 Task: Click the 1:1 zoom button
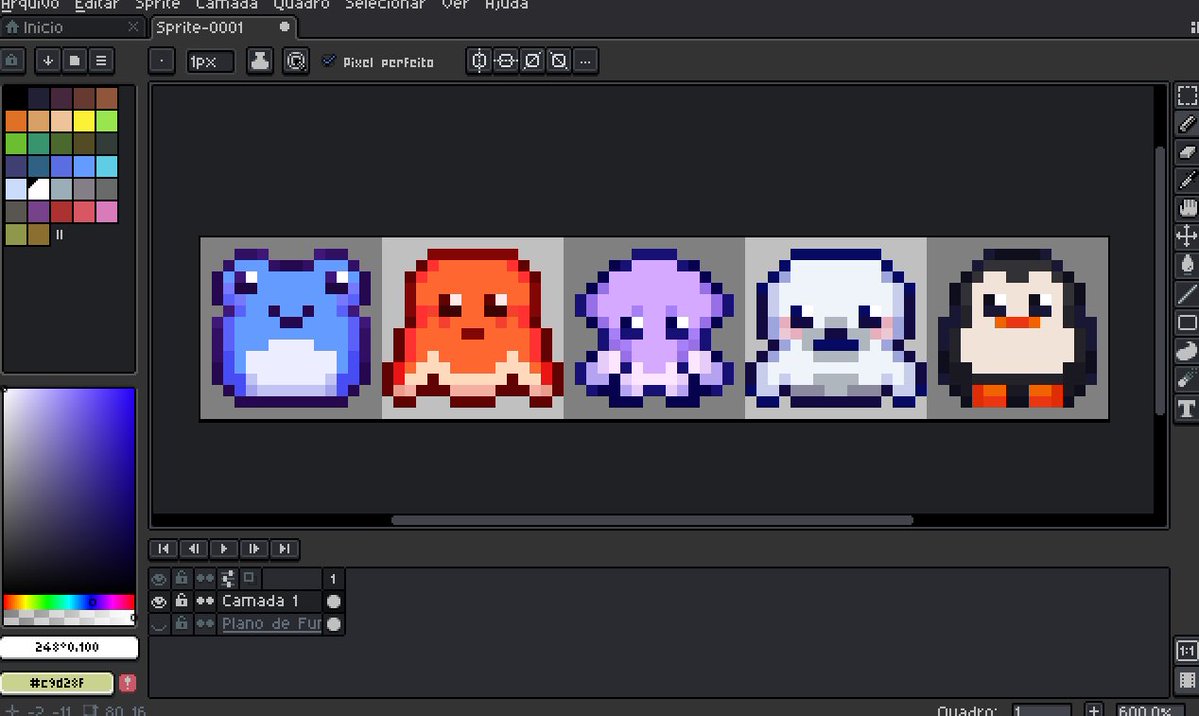(1186, 651)
